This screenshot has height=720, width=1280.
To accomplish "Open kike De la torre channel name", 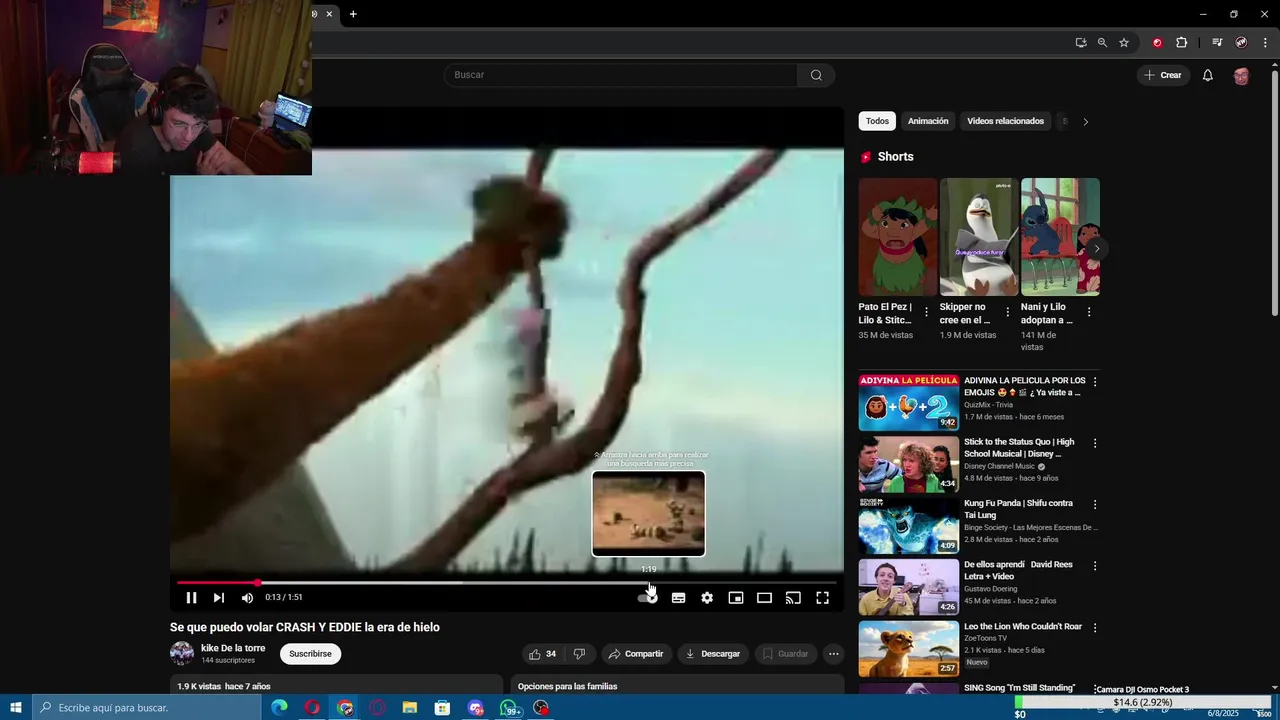I will point(233,648).
